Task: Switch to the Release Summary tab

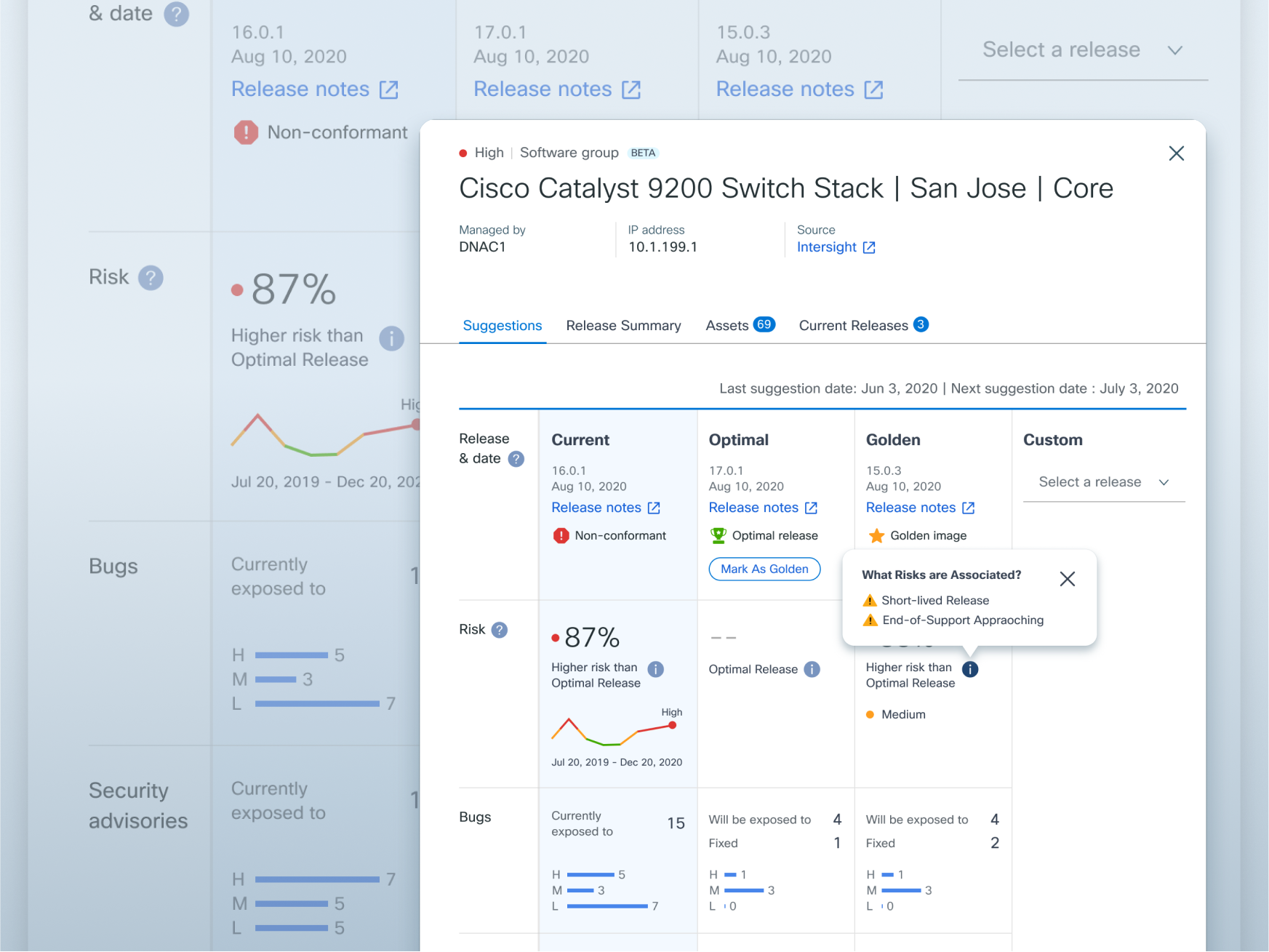Action: click(623, 325)
